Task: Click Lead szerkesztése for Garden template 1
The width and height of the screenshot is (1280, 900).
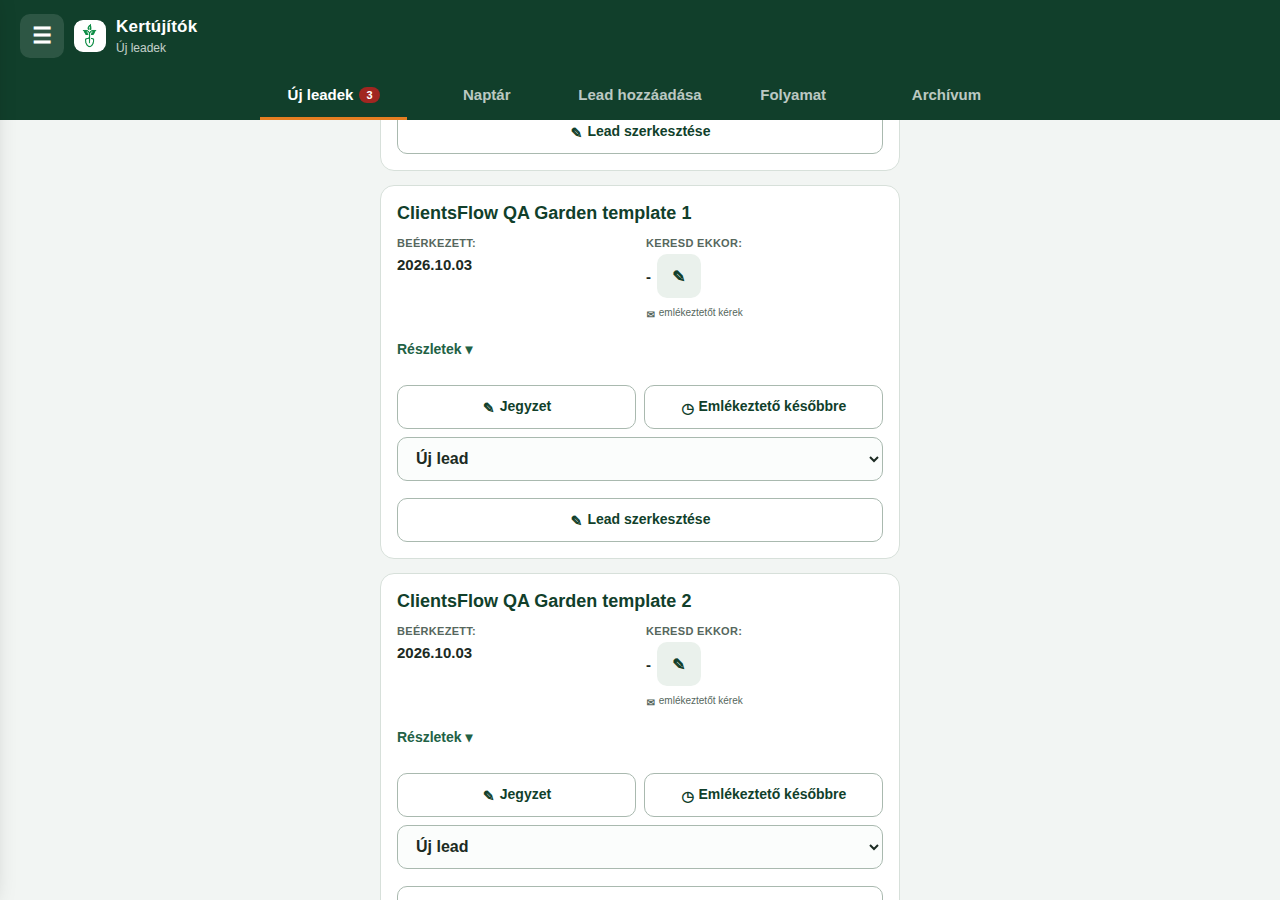Action: pos(640,520)
